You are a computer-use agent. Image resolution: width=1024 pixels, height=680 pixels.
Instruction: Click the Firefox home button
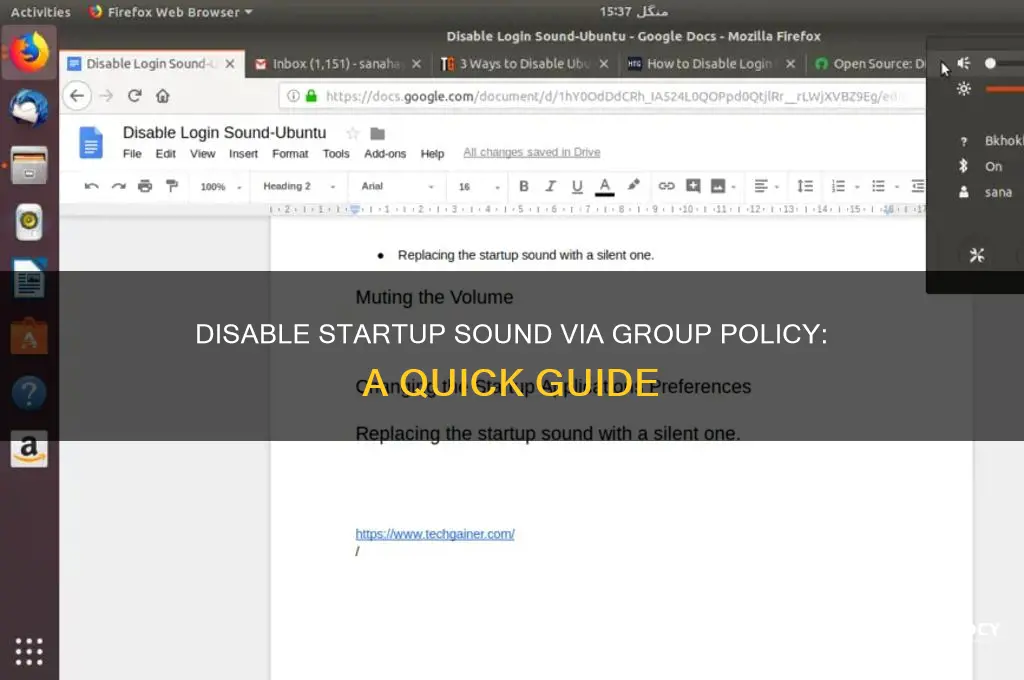163,96
